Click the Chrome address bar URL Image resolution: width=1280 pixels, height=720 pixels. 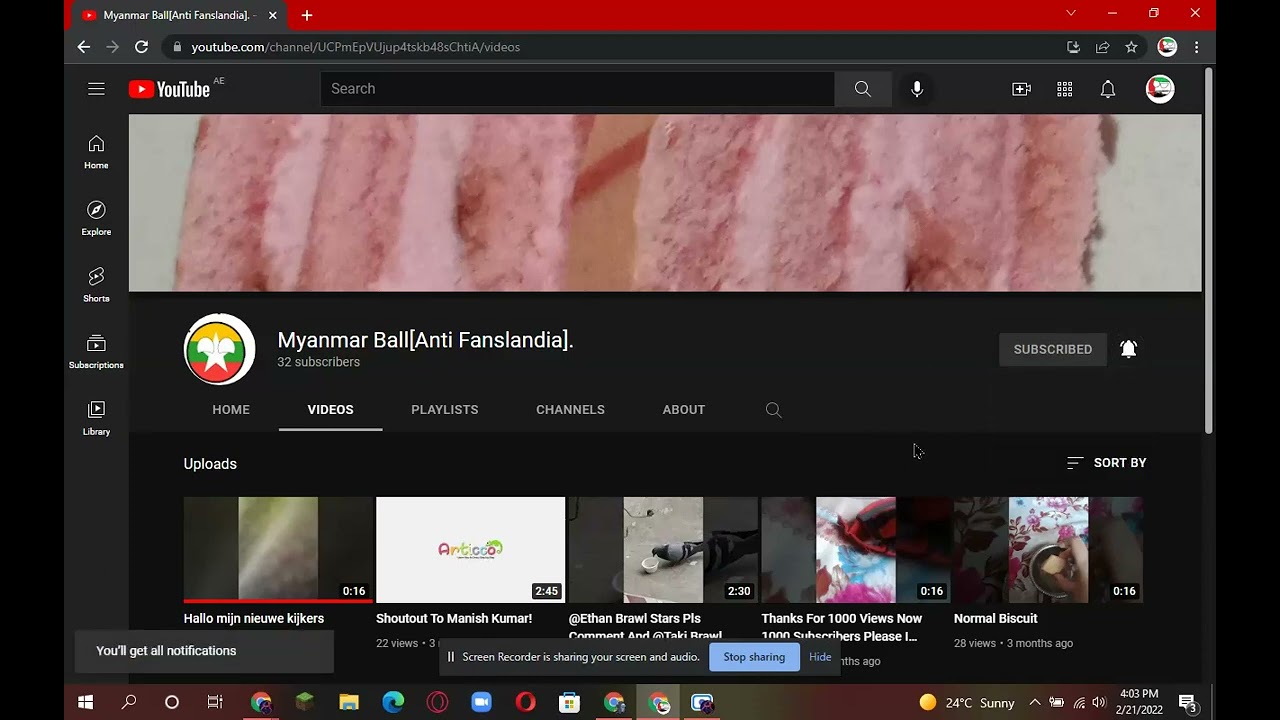click(356, 47)
